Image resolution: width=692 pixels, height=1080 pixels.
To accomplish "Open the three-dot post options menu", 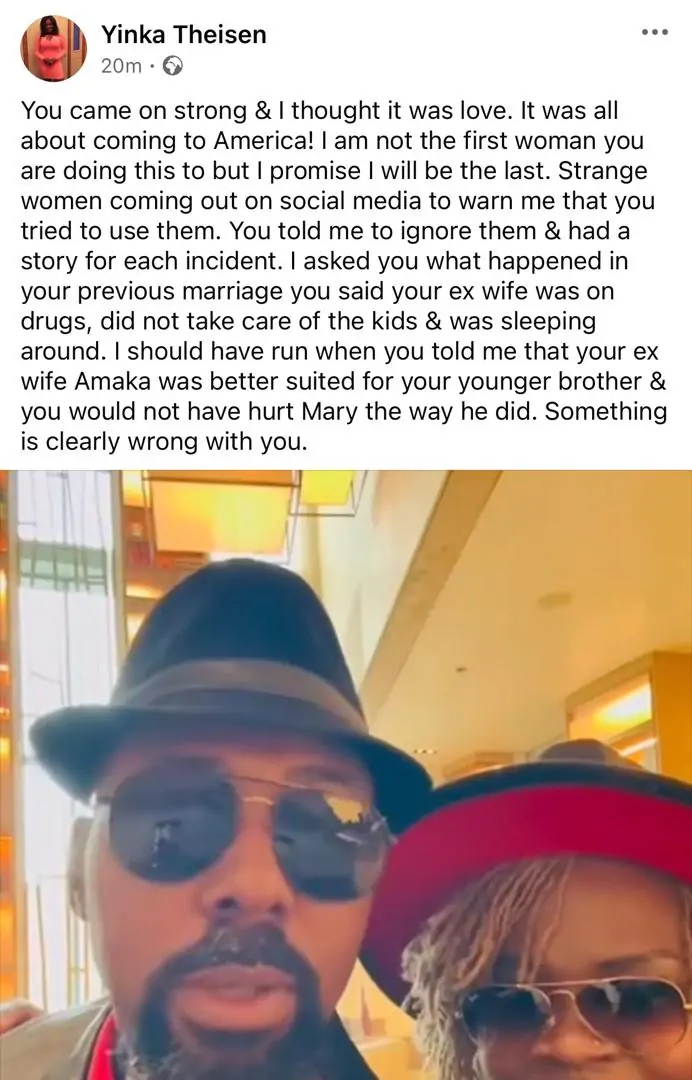I will click(x=654, y=32).
